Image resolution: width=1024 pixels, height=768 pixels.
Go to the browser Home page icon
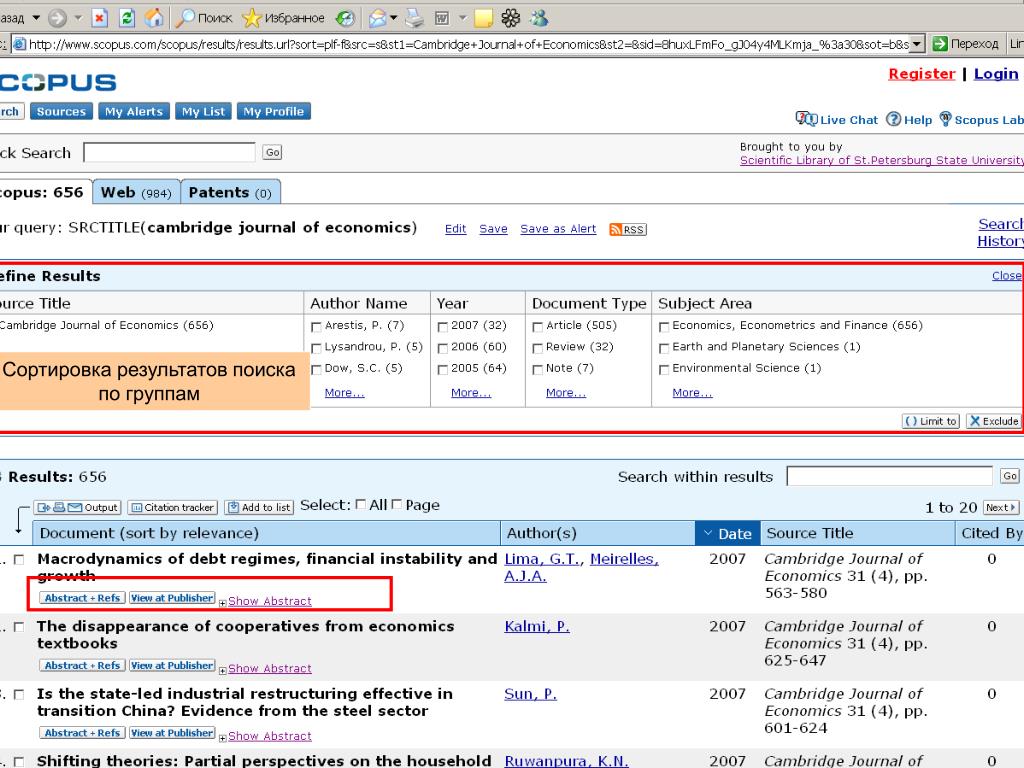click(154, 18)
